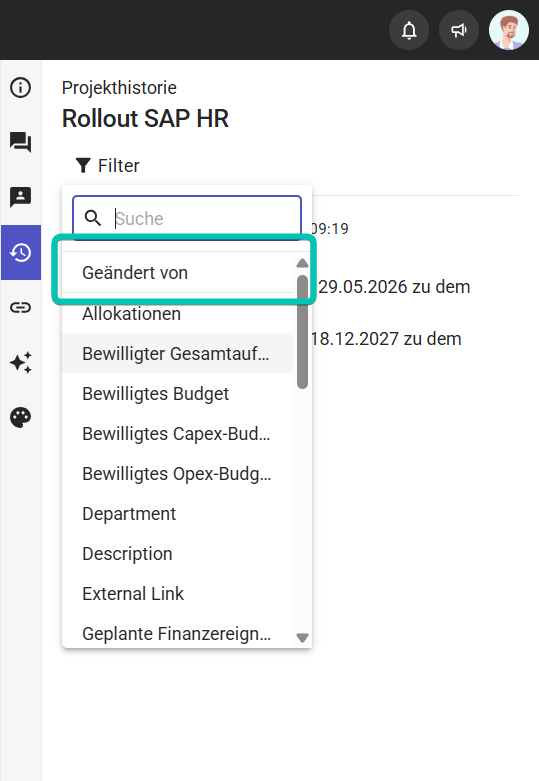Open the user avatar profile menu
This screenshot has width=539, height=781.
(x=509, y=30)
